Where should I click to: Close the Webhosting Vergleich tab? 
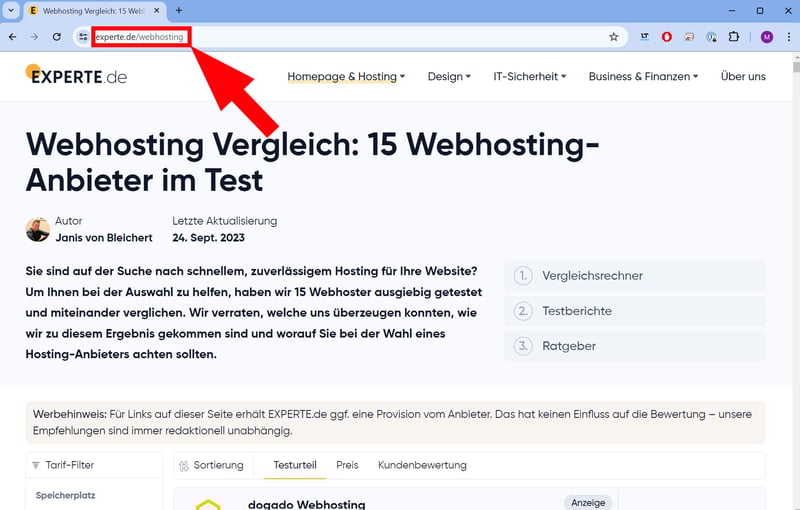point(157,10)
